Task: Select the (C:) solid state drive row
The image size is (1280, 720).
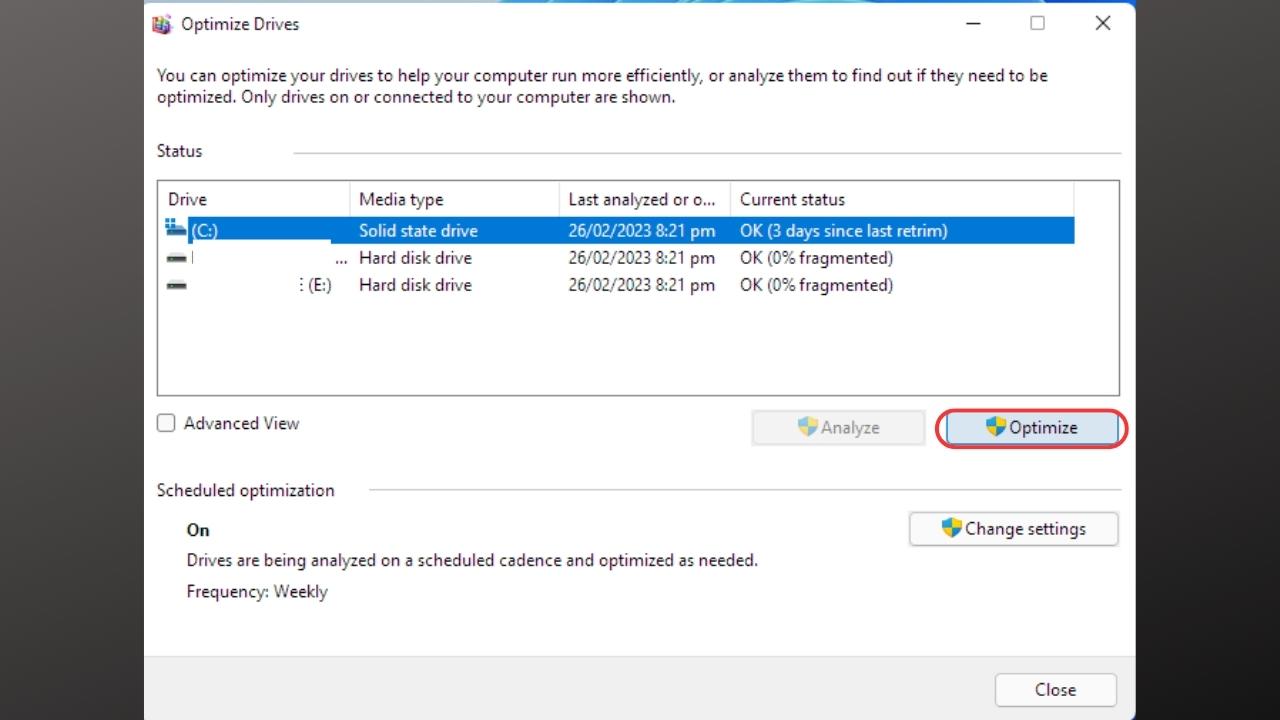Action: [x=500, y=229]
